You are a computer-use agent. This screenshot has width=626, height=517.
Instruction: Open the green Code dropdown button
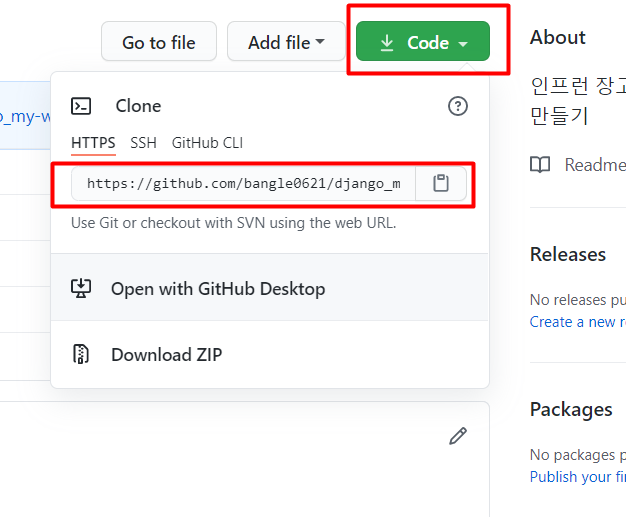point(423,41)
